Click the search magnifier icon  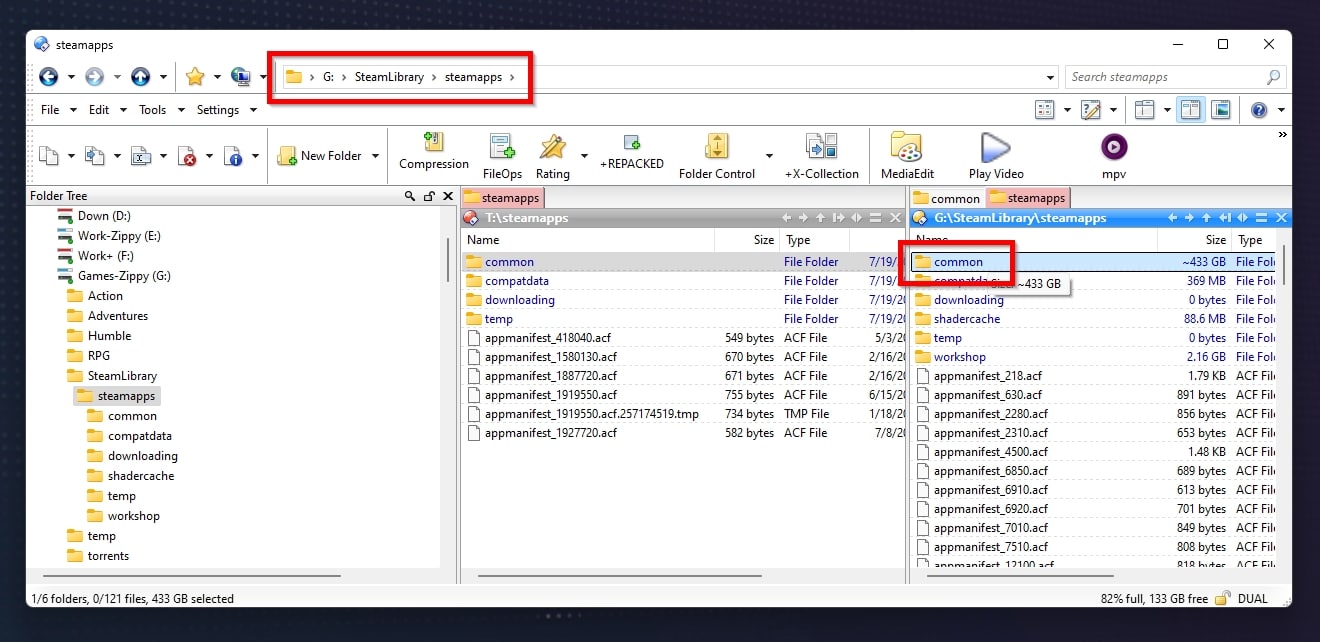click(x=1273, y=77)
